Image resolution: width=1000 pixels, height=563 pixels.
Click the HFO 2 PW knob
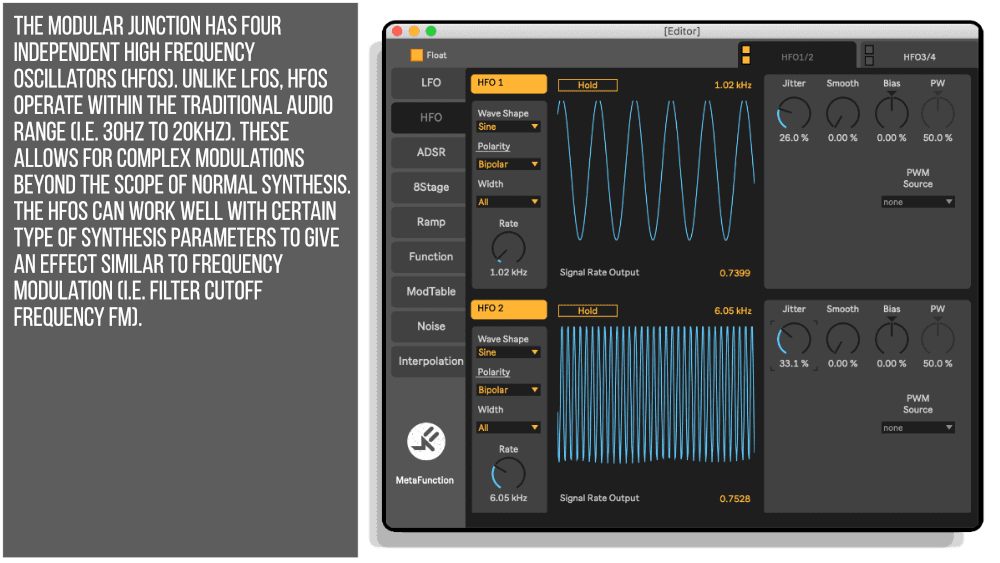coord(937,339)
